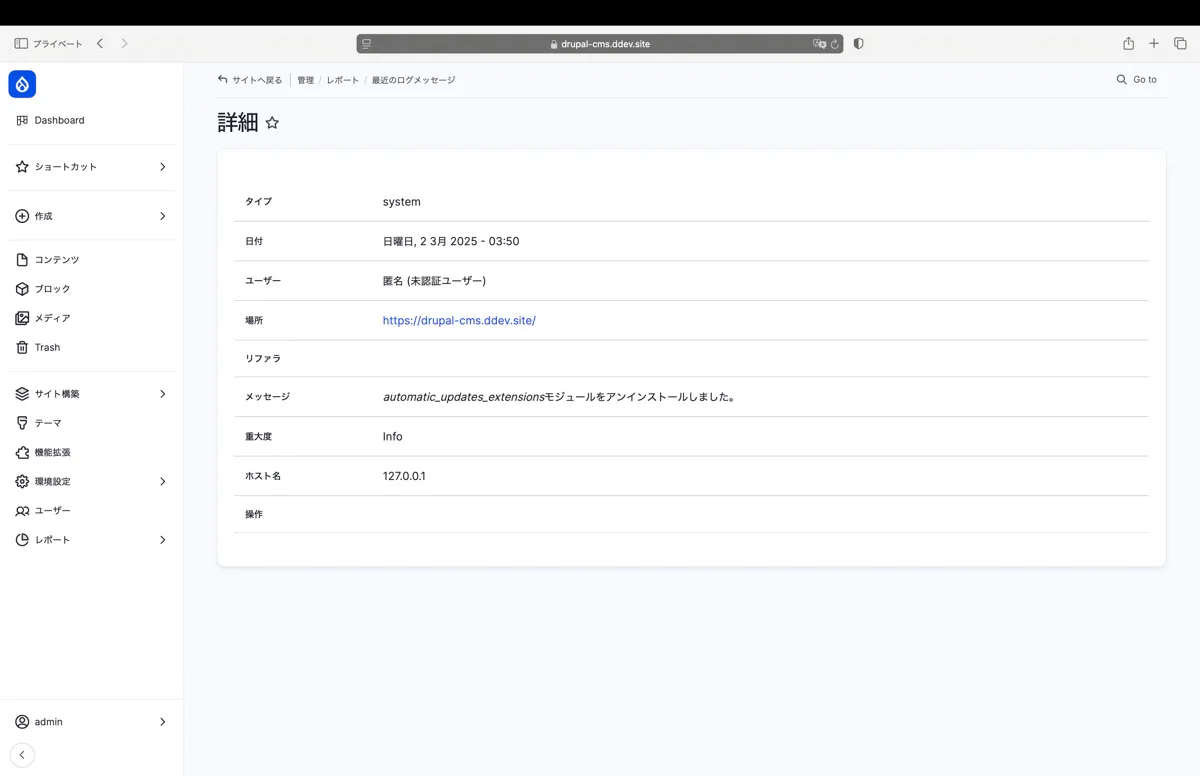The height and width of the screenshot is (776, 1200).
Task: Toggle the Safari sidebar icon
Action: 21,44
